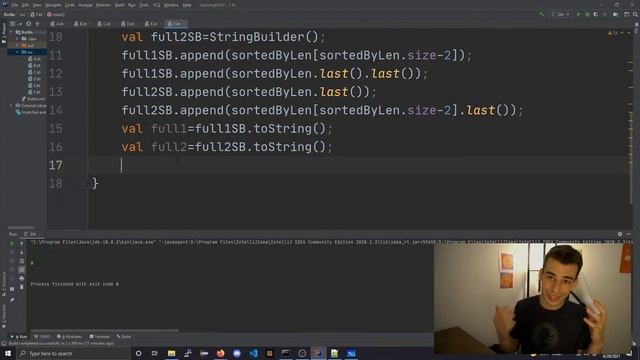
Task: Open the Edit menu
Action: click(x=25, y=5)
